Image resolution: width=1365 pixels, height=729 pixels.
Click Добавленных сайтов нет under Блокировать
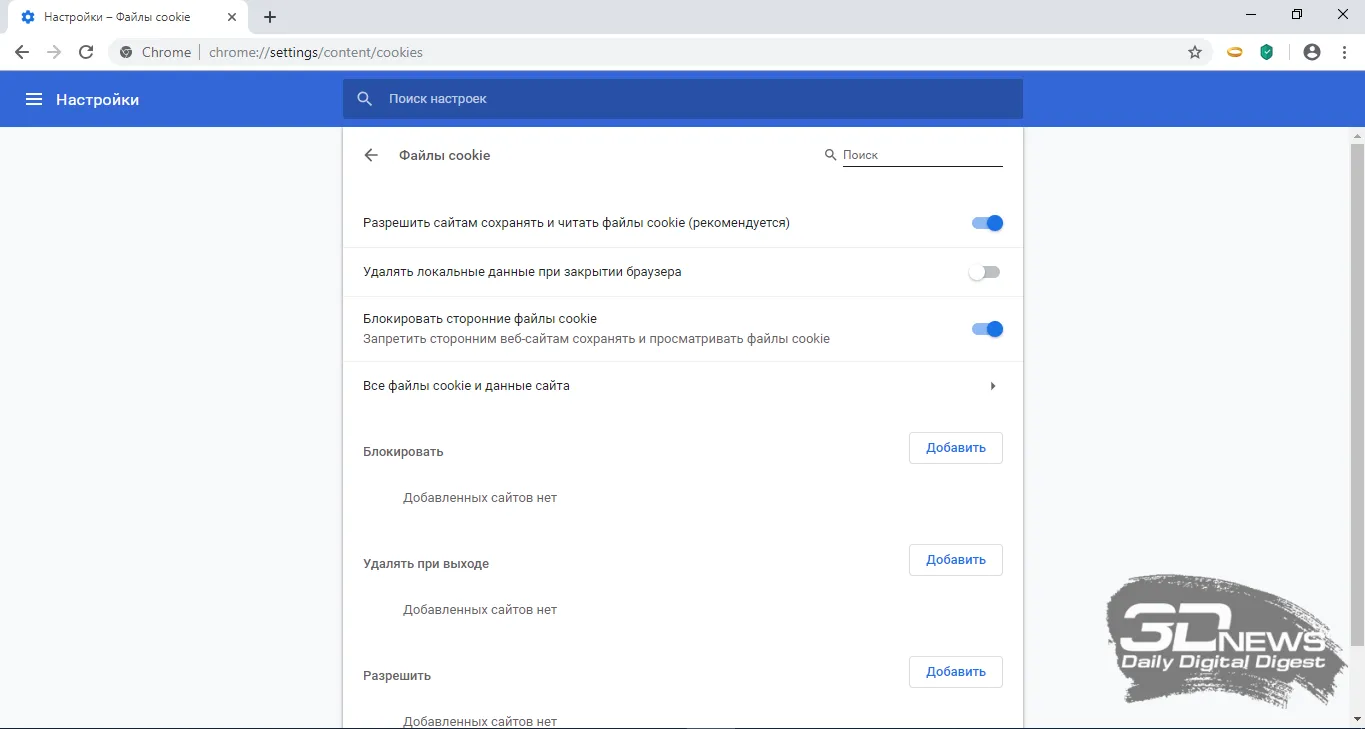coord(480,497)
